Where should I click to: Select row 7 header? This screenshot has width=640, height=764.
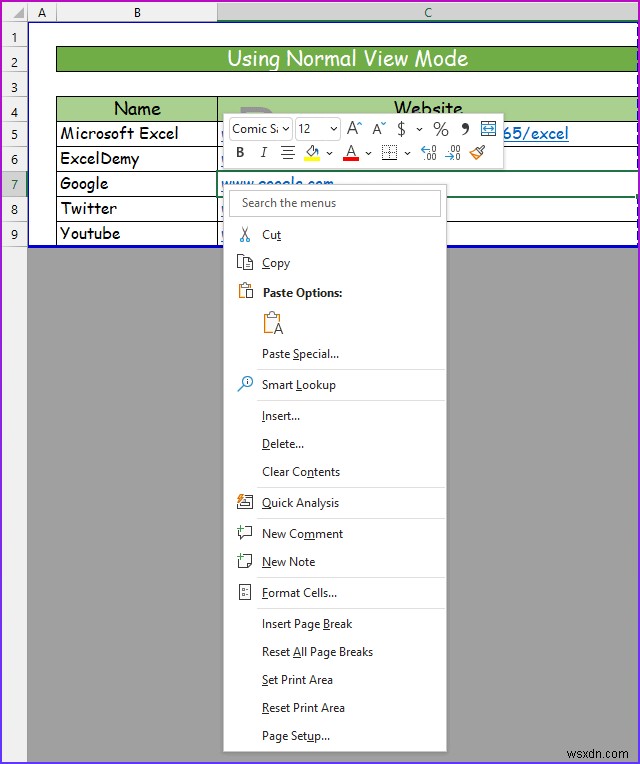coord(15,184)
